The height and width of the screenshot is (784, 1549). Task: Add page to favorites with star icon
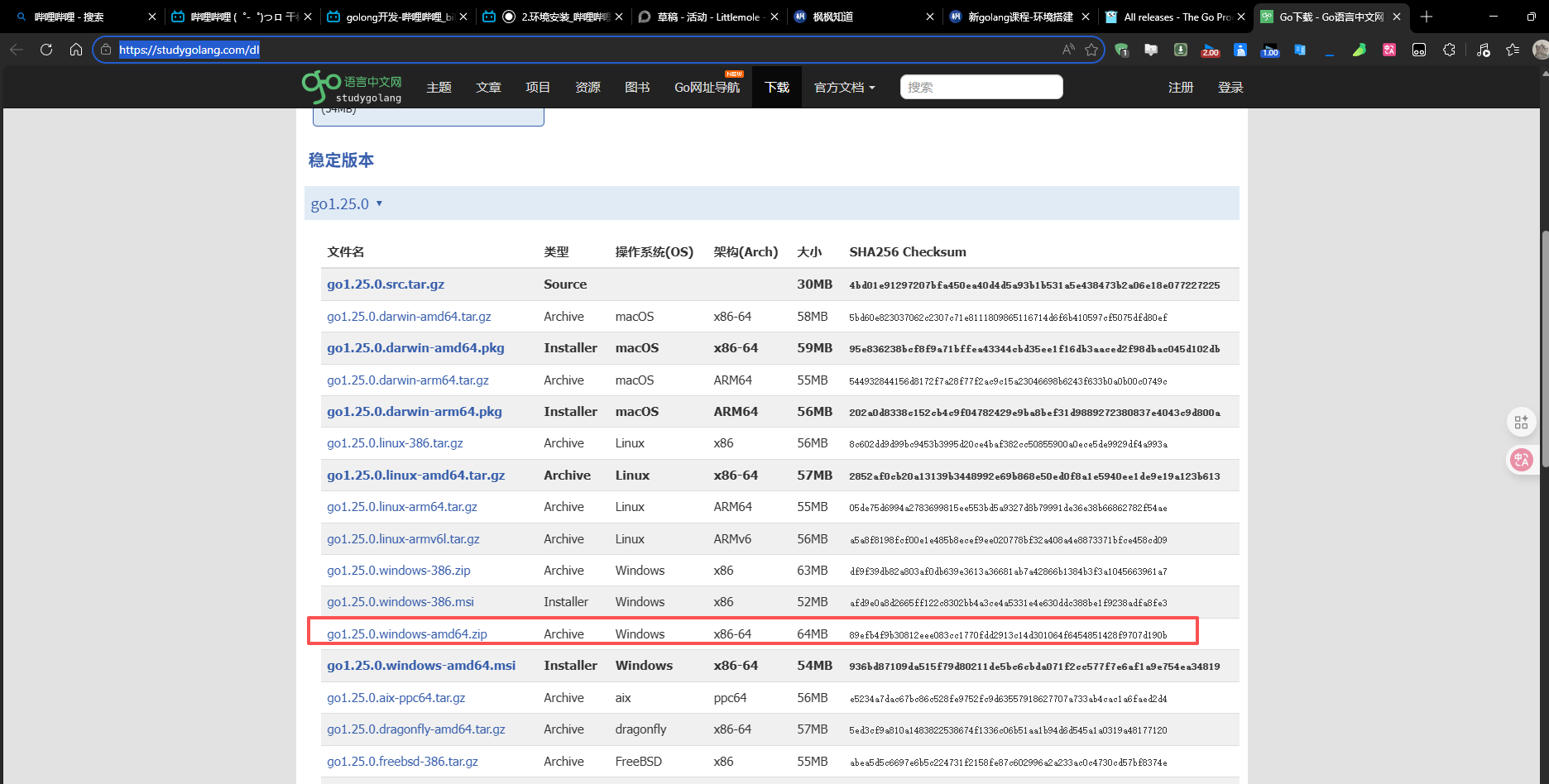pyautogui.click(x=1091, y=50)
